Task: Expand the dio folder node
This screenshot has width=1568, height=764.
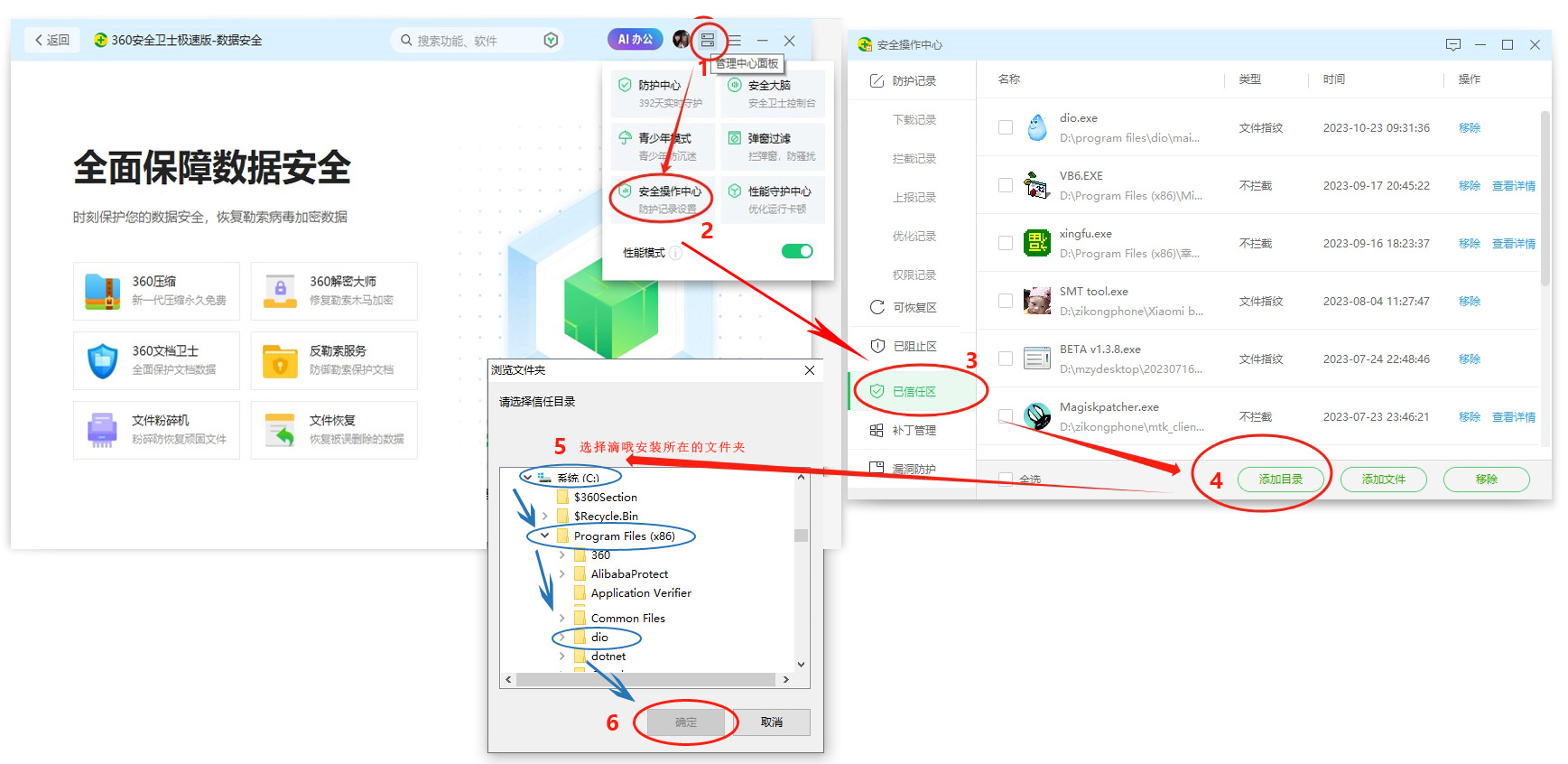Action: (561, 637)
